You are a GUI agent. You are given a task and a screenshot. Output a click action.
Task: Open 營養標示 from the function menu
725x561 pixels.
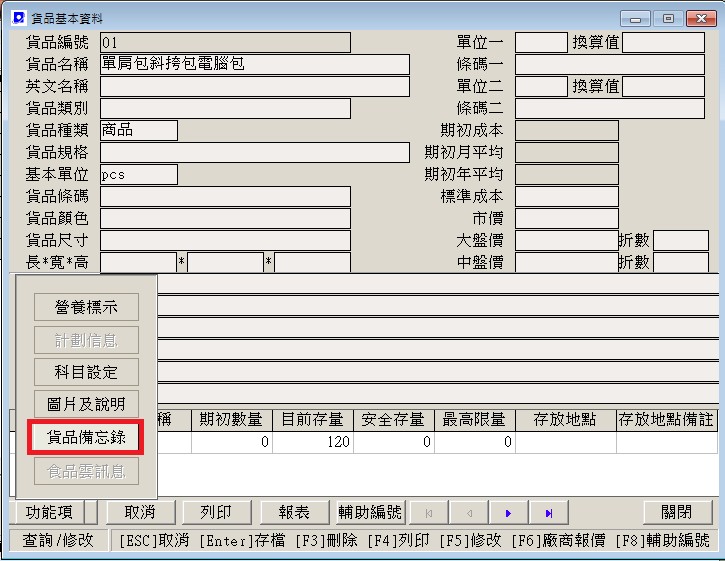[86, 307]
